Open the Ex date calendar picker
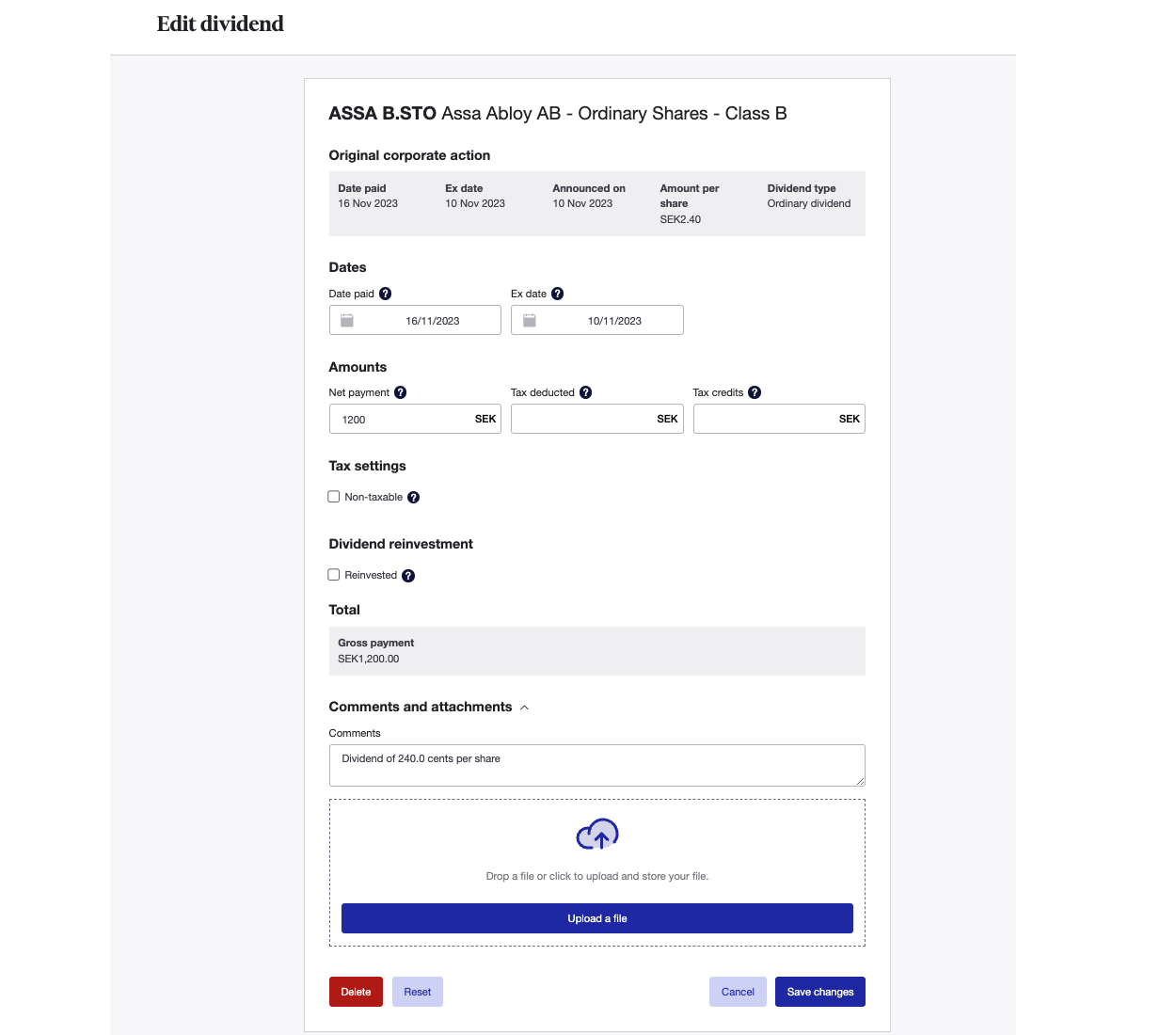1176x1035 pixels. pyautogui.click(x=529, y=320)
